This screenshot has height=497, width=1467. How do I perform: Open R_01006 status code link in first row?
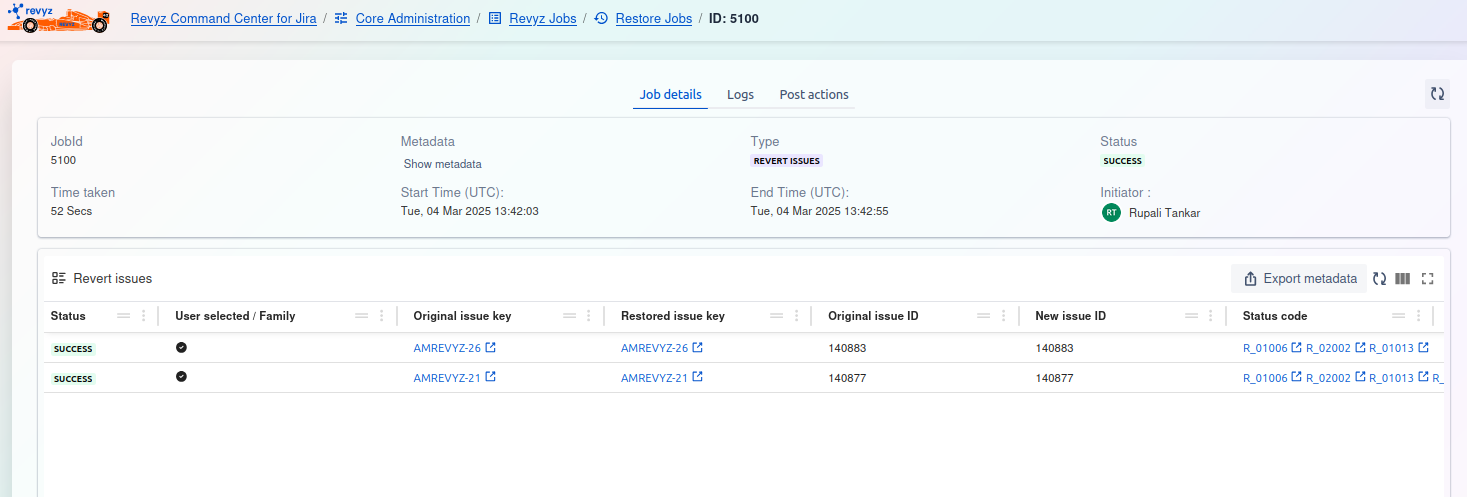pyautogui.click(x=1265, y=349)
